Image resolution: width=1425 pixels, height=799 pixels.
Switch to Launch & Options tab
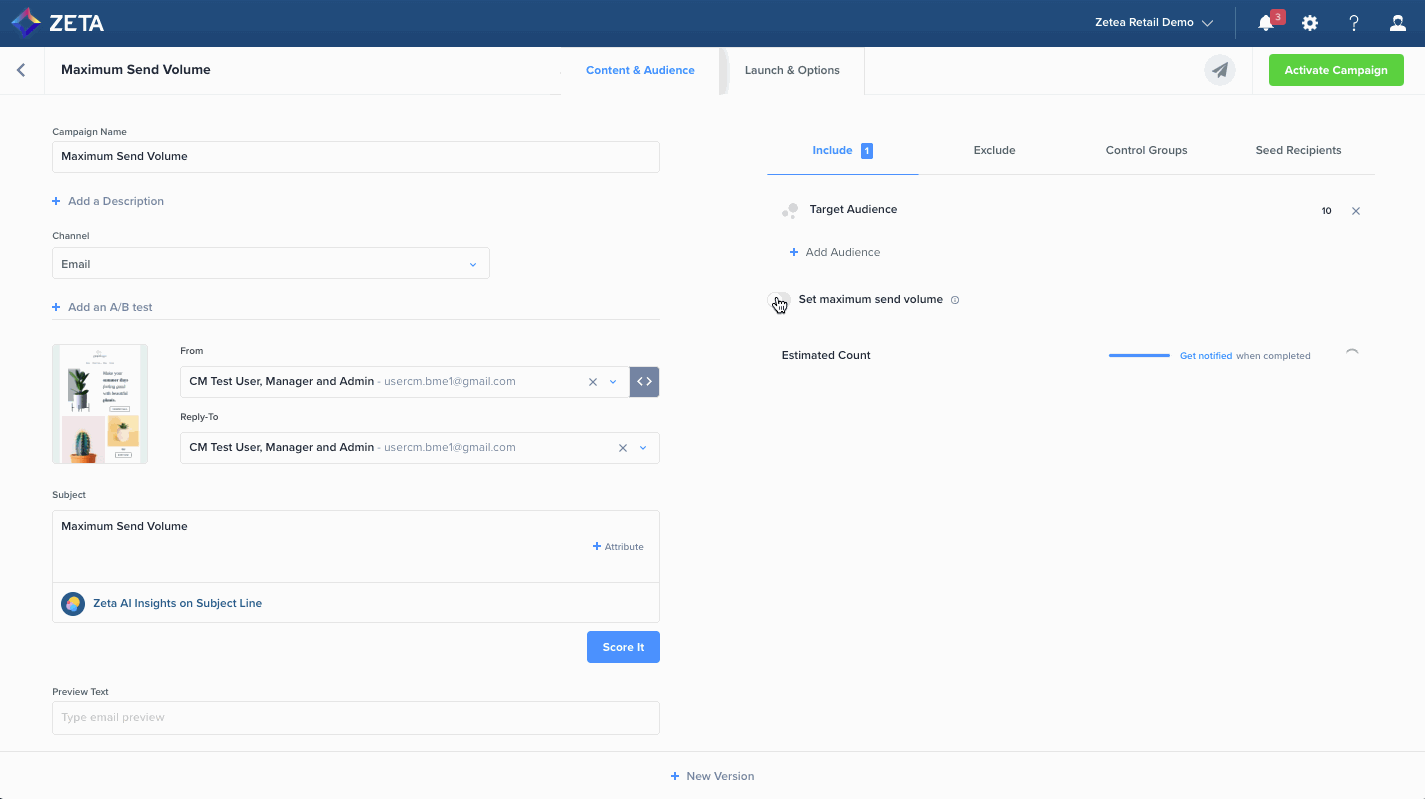pyautogui.click(x=792, y=70)
